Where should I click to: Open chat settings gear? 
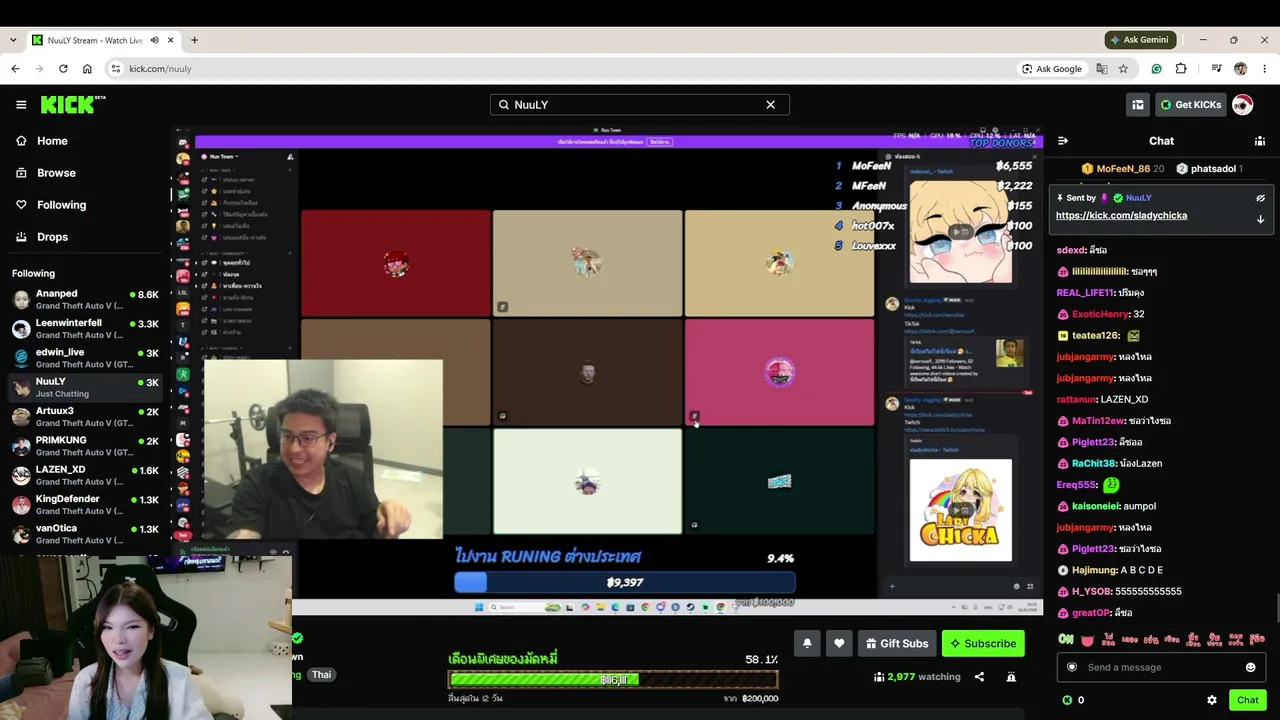1212,700
